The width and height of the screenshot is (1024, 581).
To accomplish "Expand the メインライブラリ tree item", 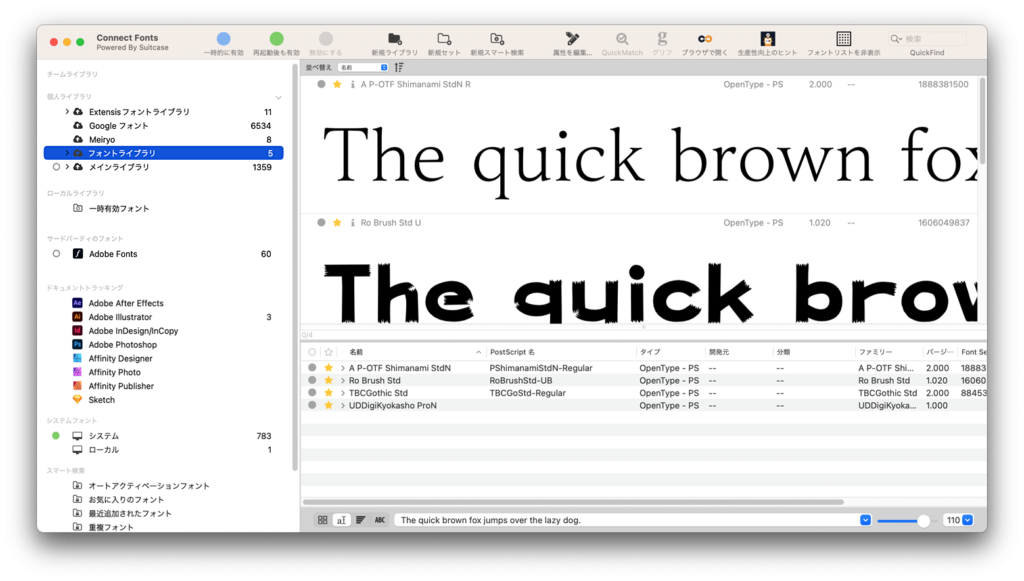I will coord(67,167).
